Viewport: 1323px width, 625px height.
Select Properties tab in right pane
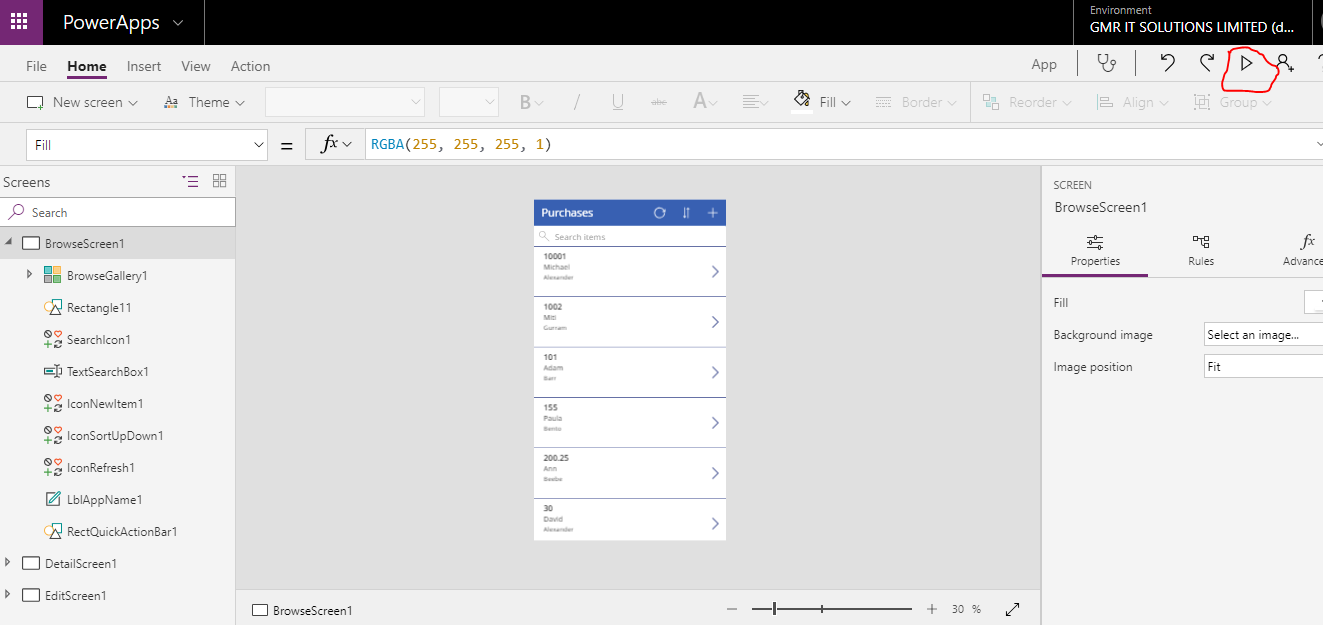point(1095,250)
